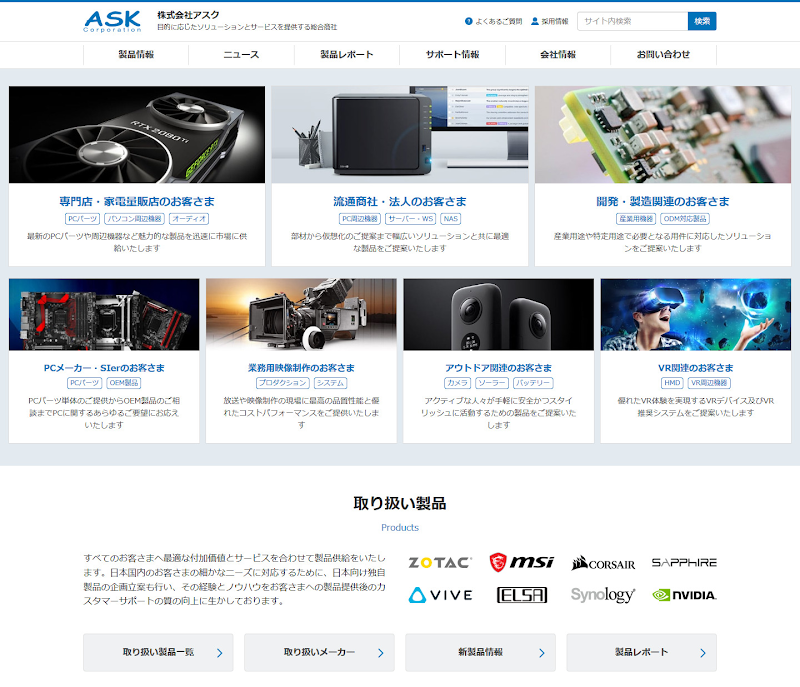
Task: Open the 新製品情報 button
Action: (x=481, y=652)
